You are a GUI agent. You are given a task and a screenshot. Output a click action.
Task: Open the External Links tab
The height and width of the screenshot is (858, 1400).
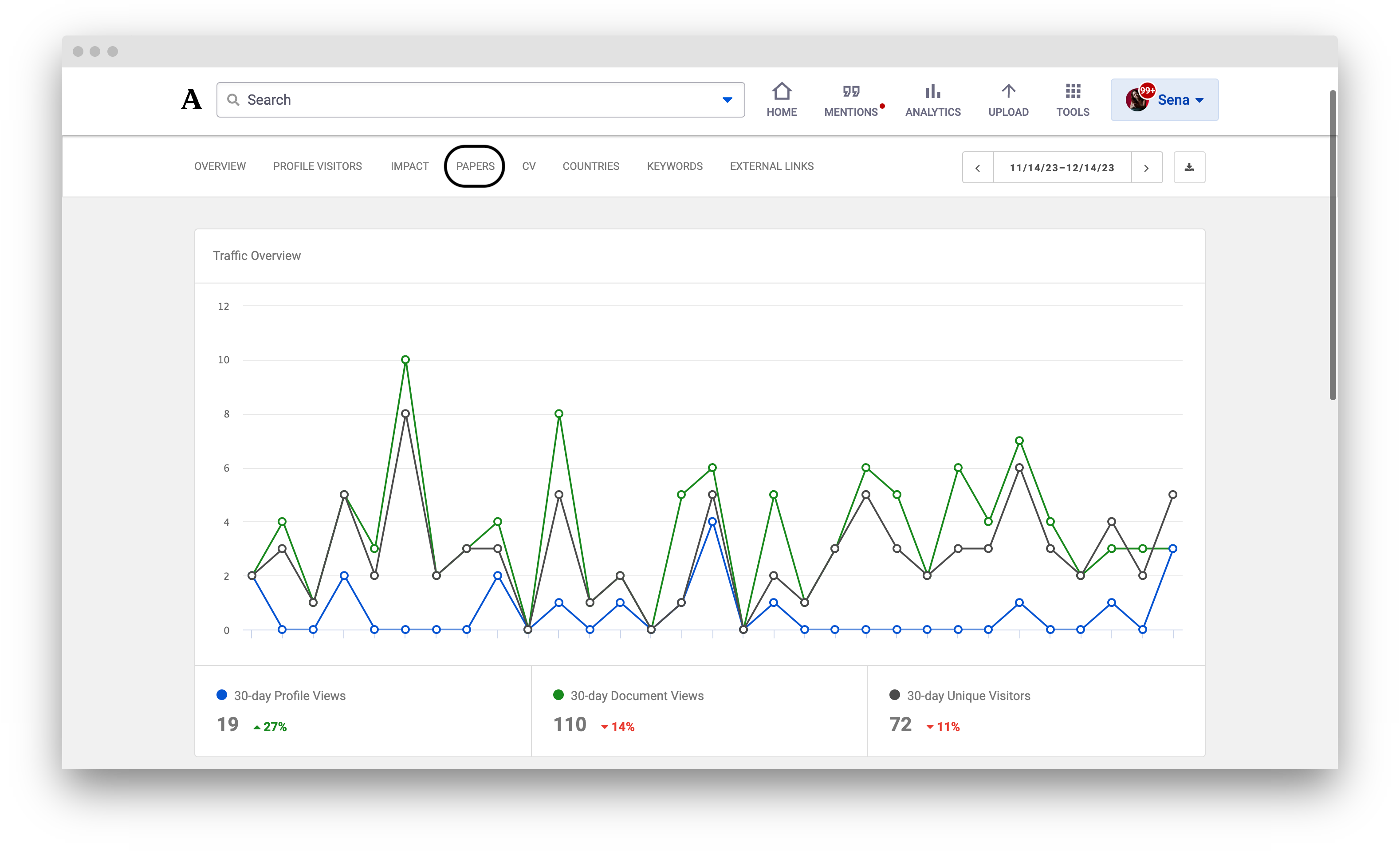[771, 166]
